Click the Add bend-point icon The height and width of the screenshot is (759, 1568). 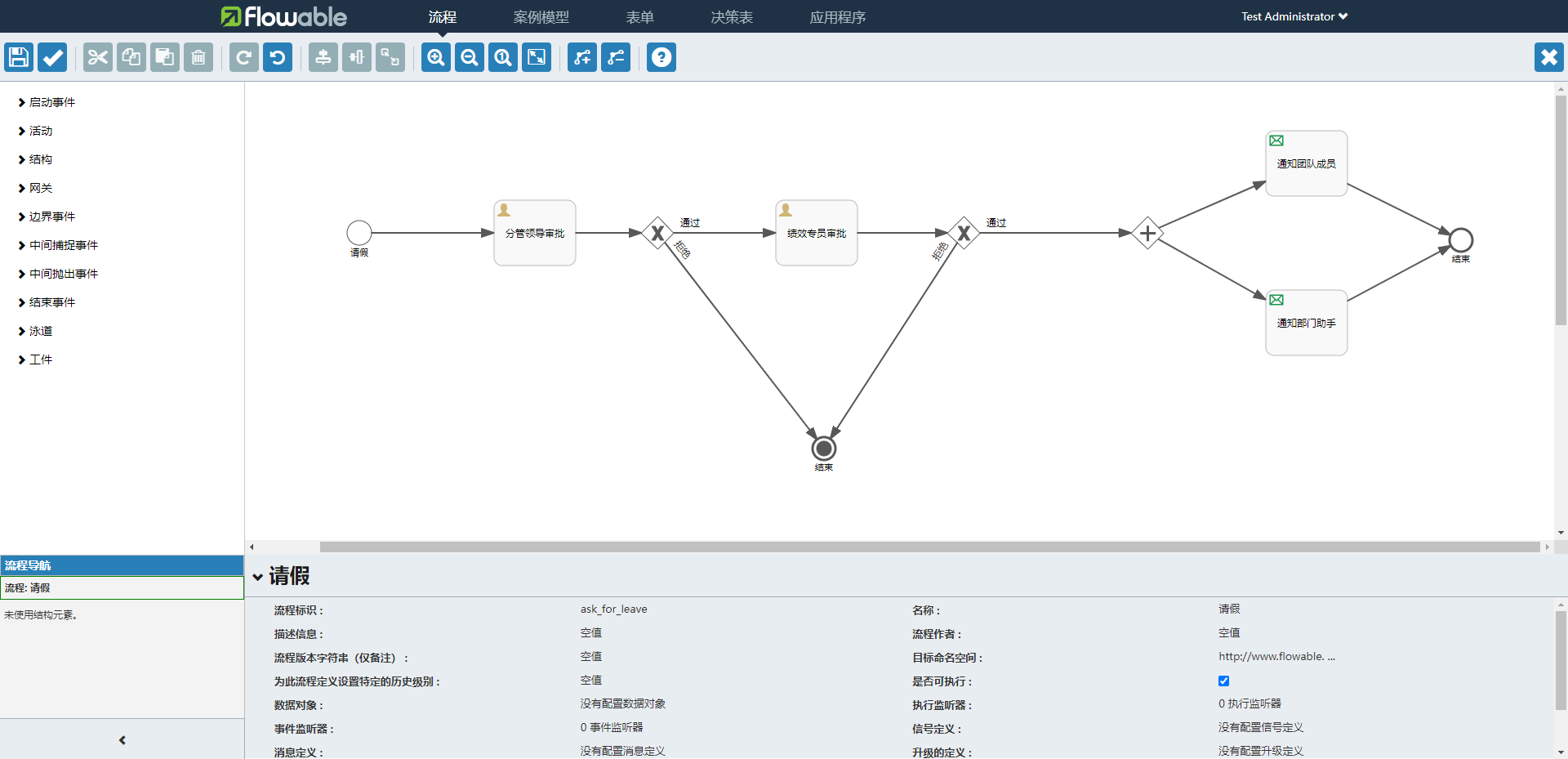click(x=582, y=57)
